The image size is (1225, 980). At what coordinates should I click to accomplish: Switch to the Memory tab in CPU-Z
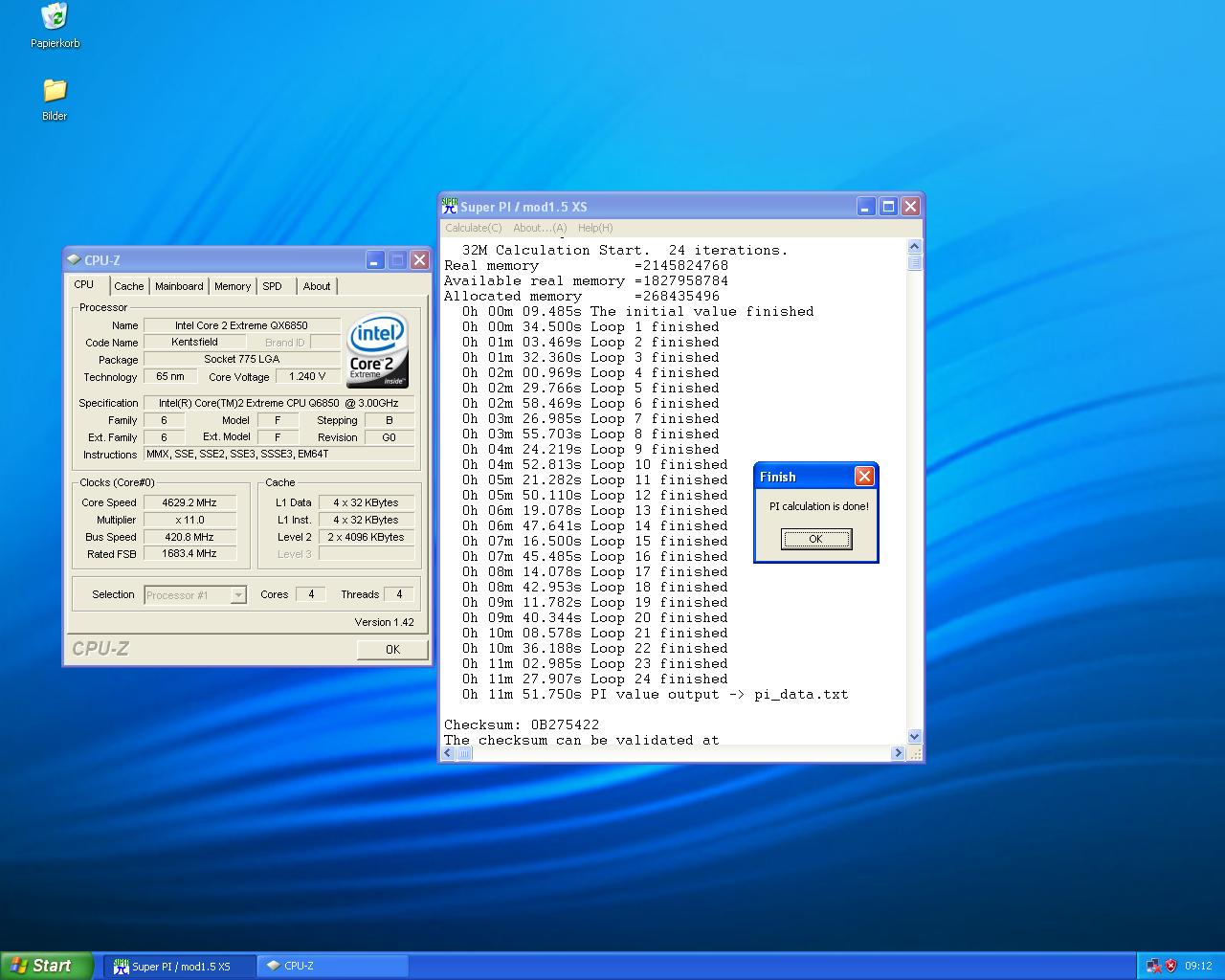[233, 286]
